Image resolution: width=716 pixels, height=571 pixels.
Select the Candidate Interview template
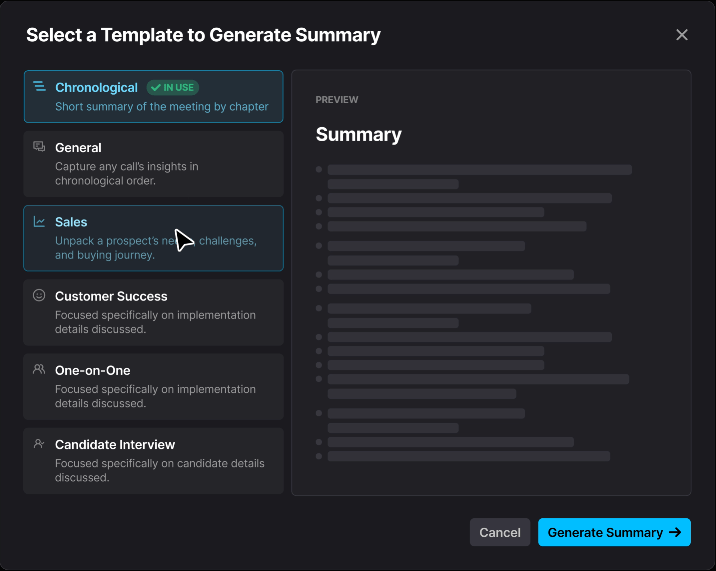[153, 461]
